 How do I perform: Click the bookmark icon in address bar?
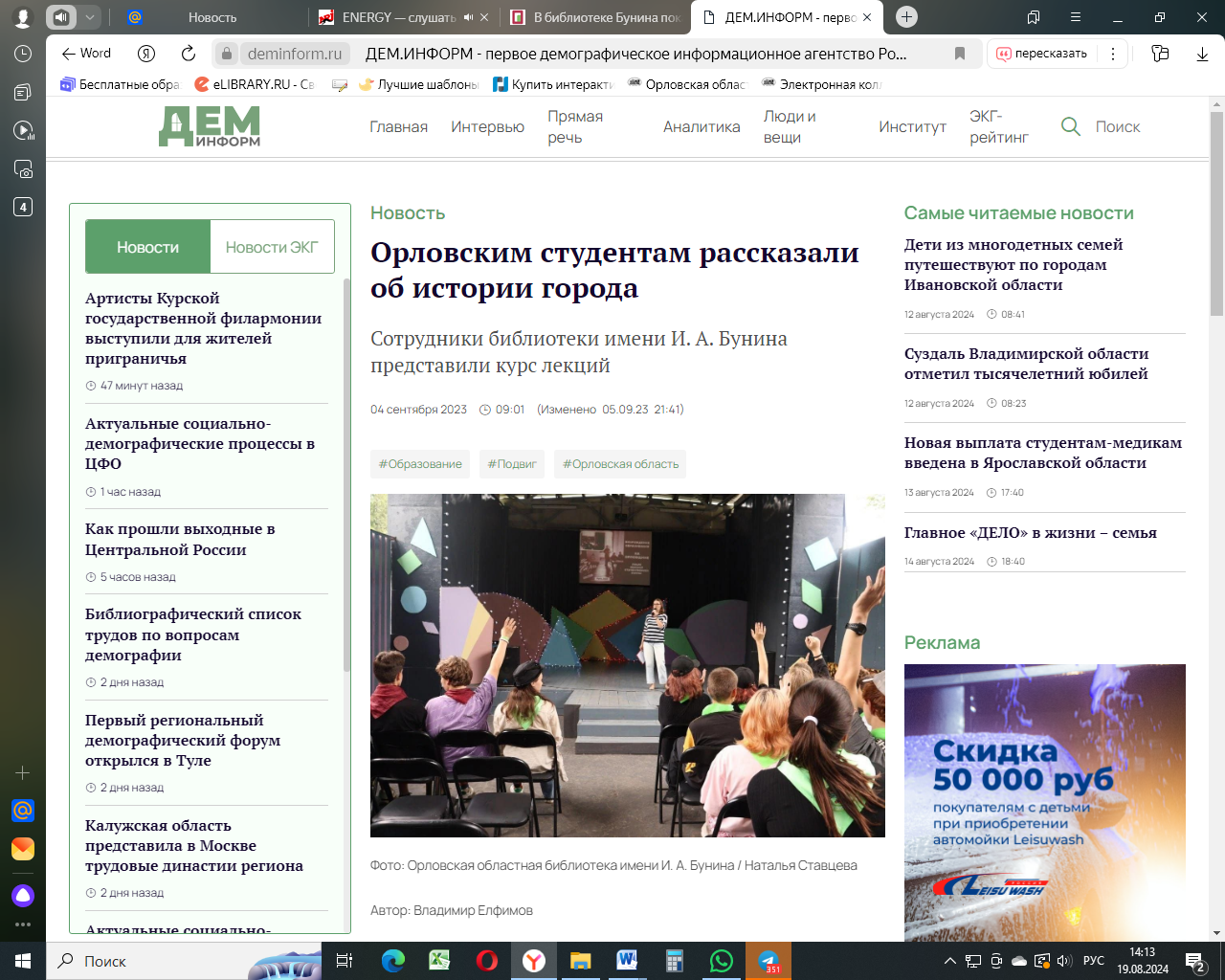tap(960, 54)
